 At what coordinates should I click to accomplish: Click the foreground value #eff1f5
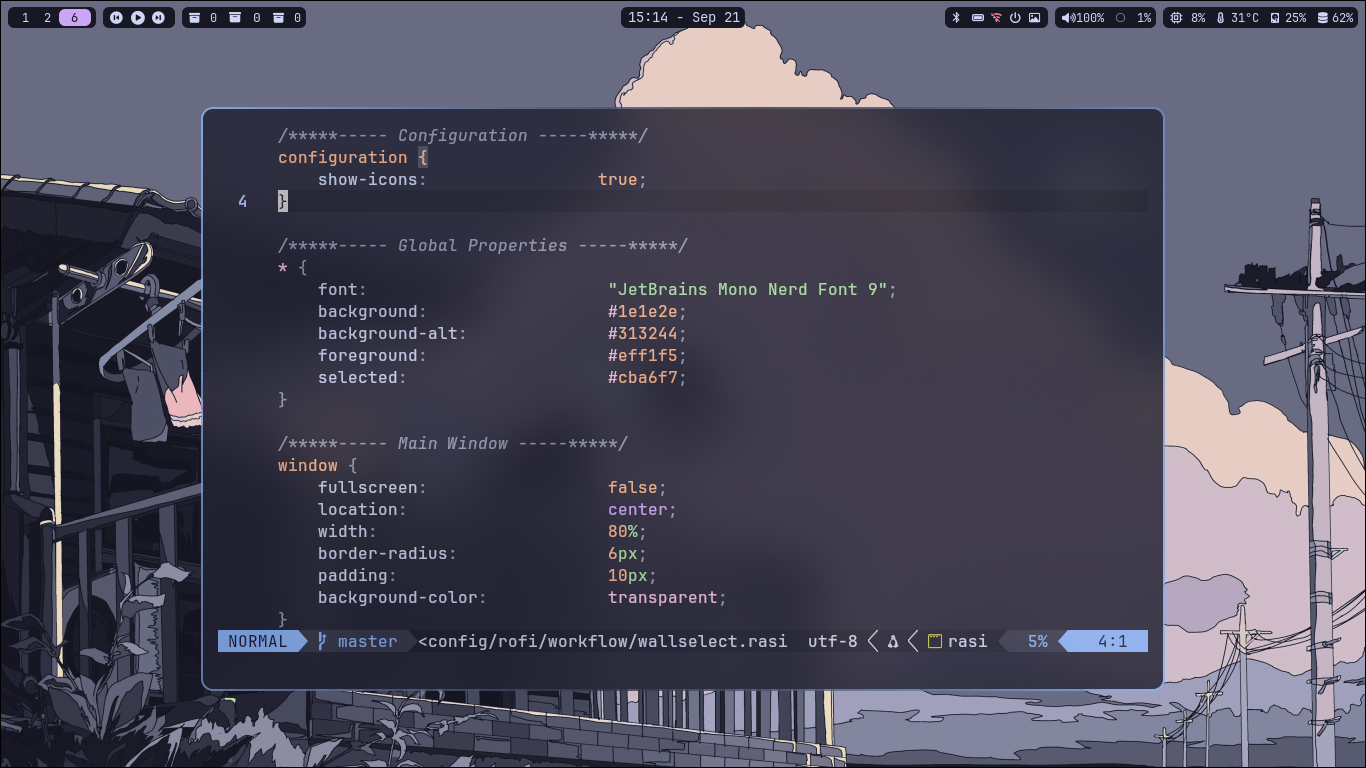pyautogui.click(x=643, y=355)
